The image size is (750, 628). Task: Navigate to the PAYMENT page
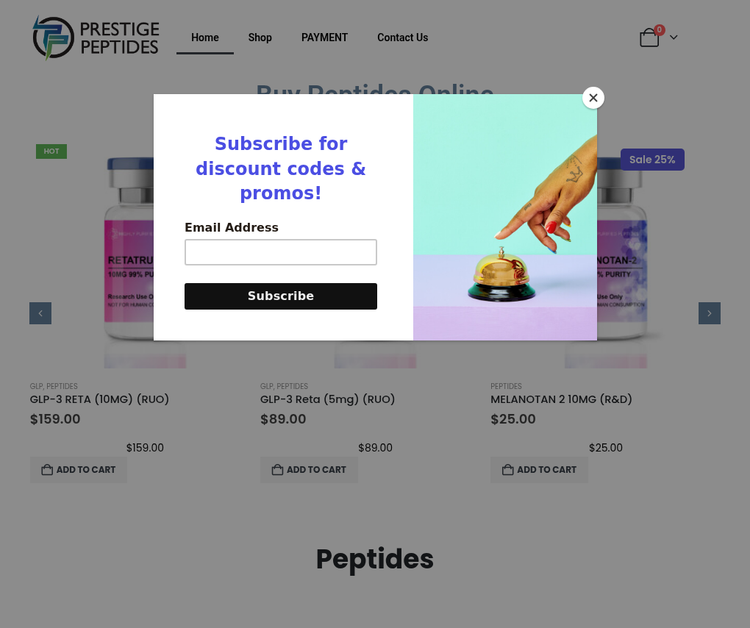324,38
